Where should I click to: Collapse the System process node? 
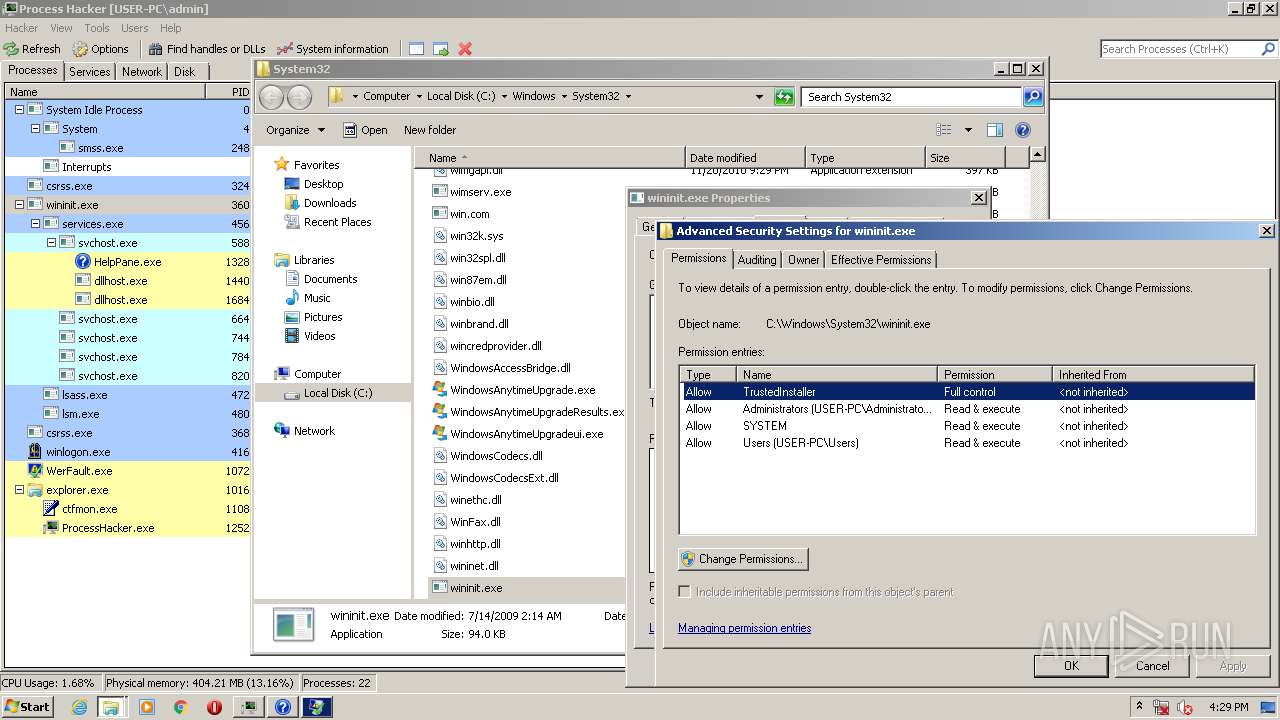(35, 129)
